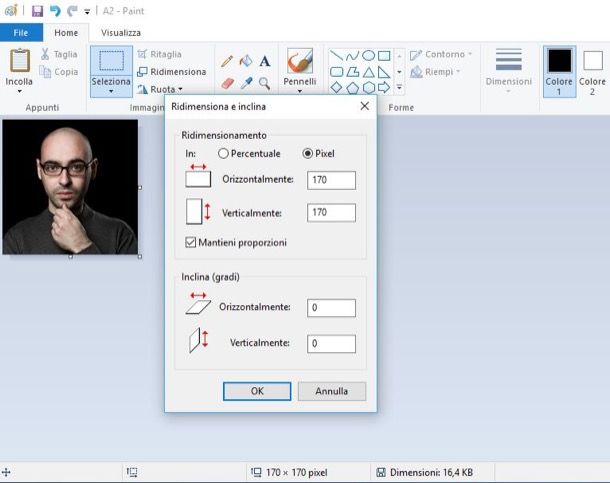Pick the Hexagon shape
This screenshot has height=483, width=610.
368,88
